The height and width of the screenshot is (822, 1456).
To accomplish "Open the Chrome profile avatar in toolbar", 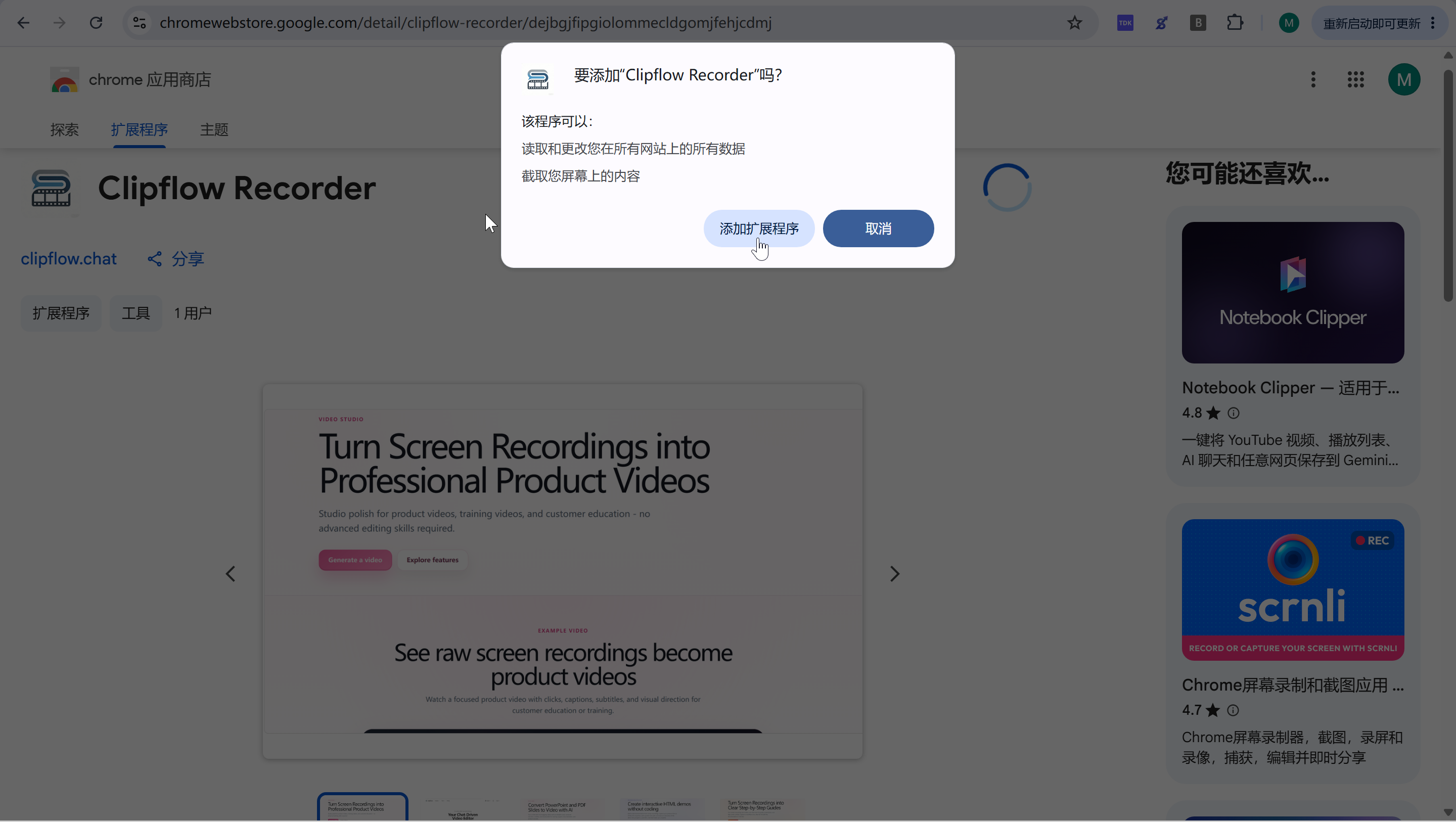I will [x=1289, y=23].
